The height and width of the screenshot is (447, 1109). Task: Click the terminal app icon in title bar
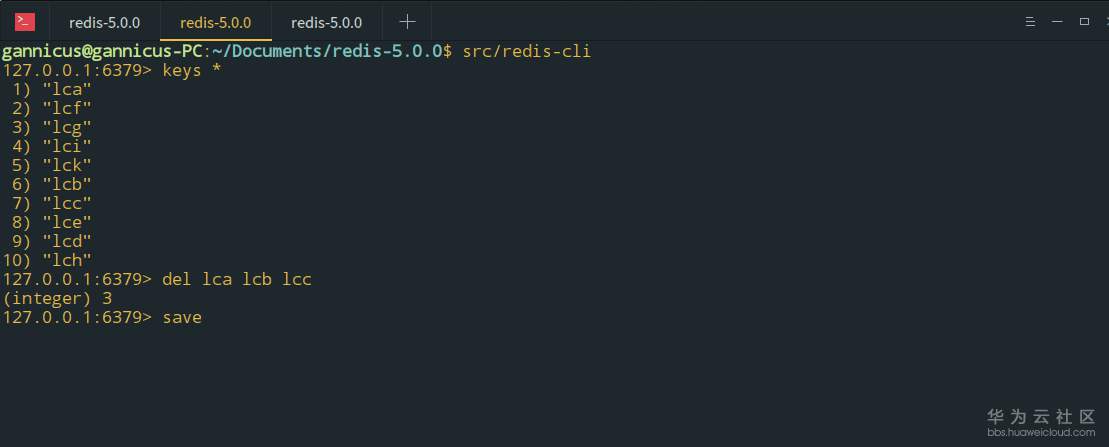(25, 21)
